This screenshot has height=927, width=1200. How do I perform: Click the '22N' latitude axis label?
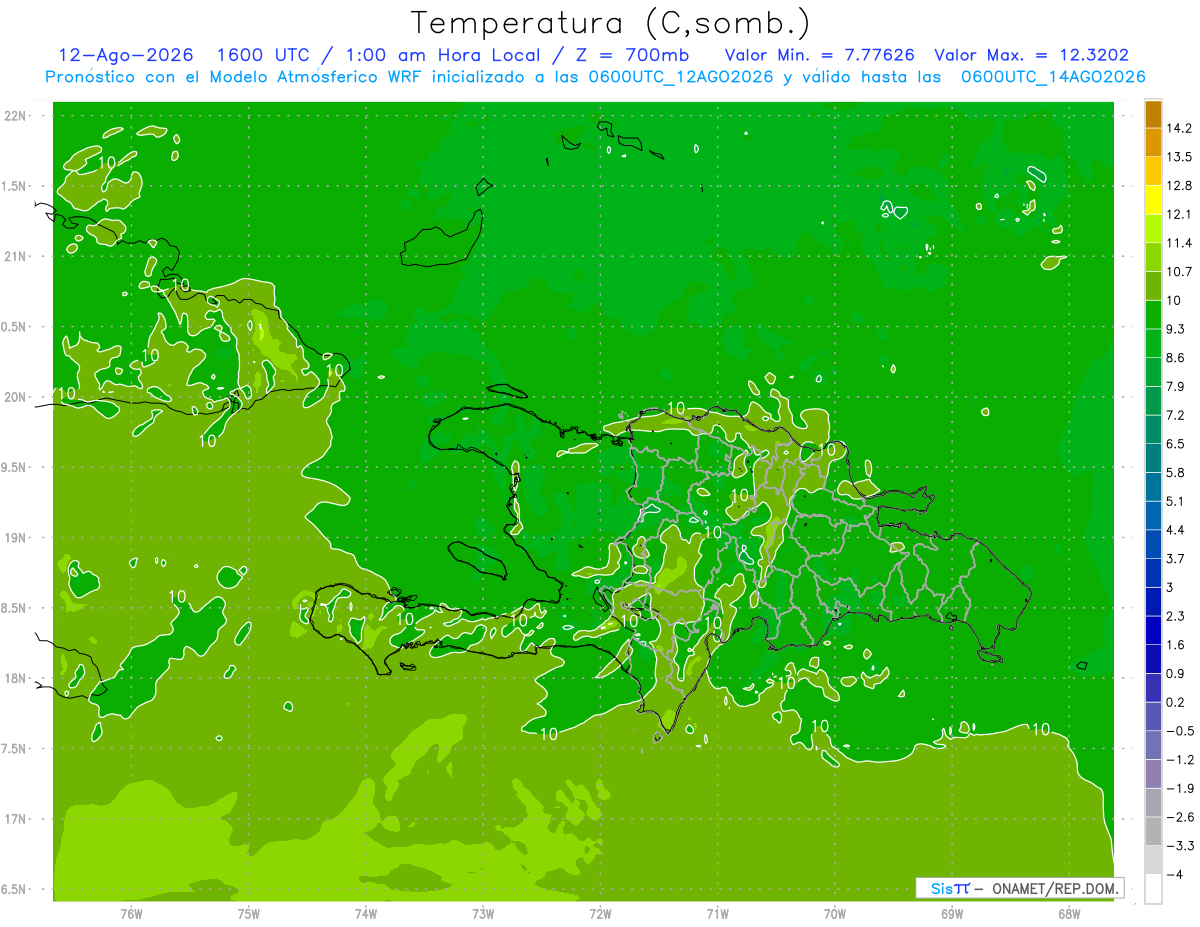(16, 116)
